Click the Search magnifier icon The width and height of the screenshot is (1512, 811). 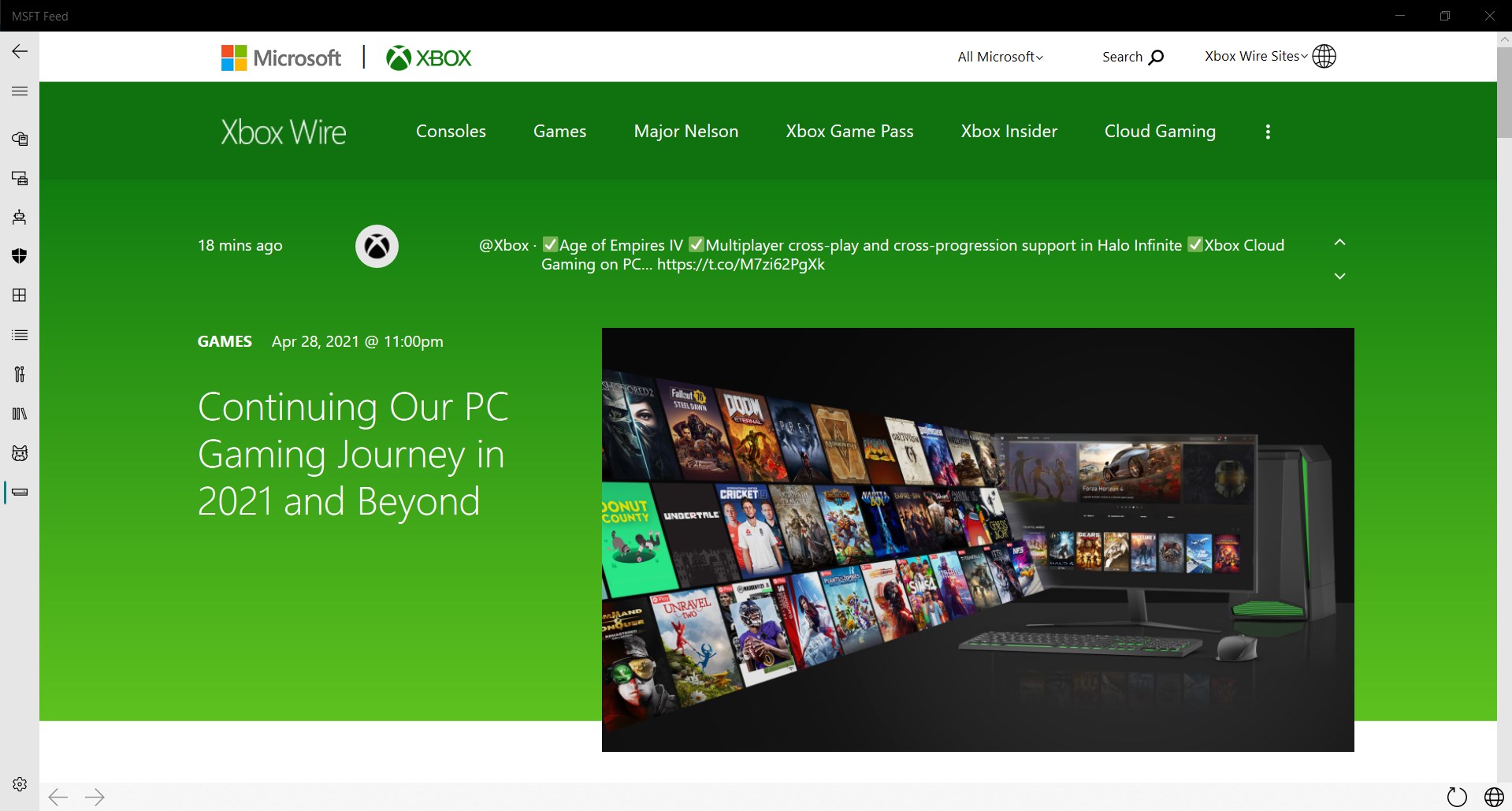[1156, 57]
